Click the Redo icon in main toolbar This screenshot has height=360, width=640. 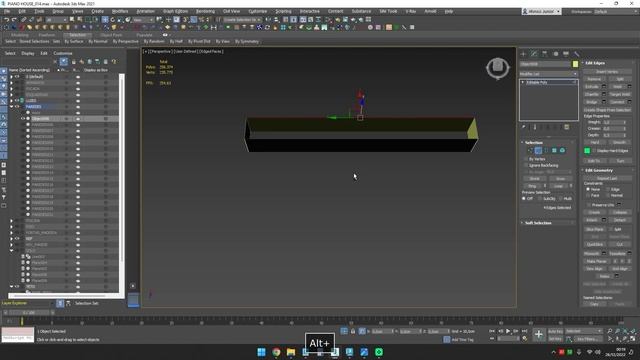tap(14, 20)
